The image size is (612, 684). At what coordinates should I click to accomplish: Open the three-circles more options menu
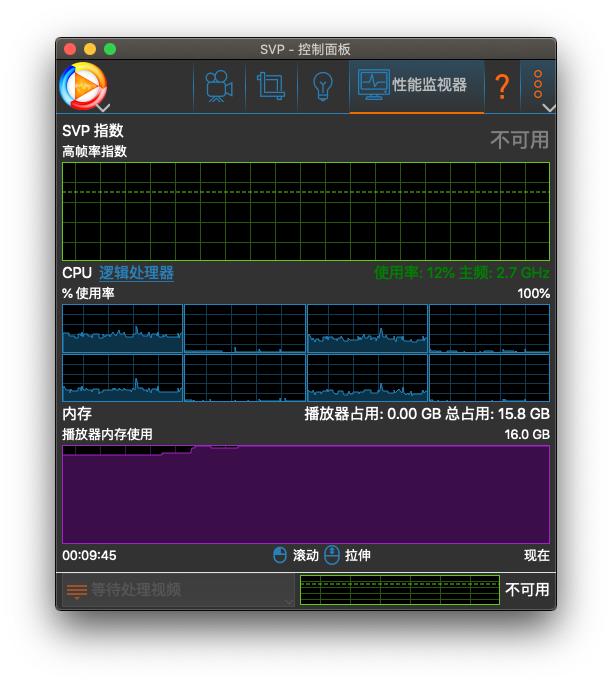coord(538,84)
